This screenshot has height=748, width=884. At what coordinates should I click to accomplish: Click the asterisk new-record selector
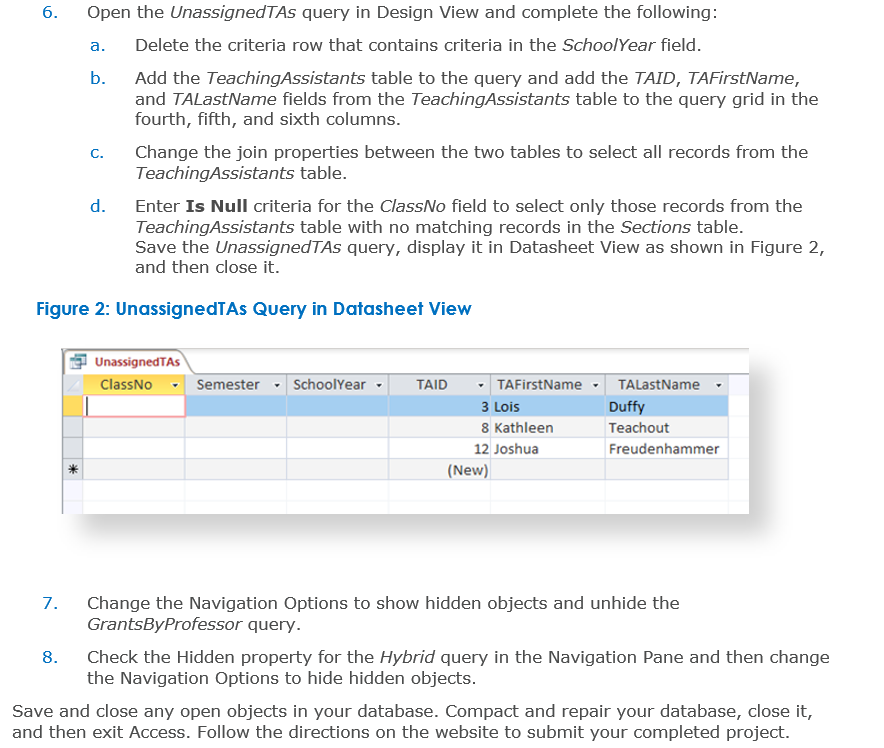click(x=74, y=467)
